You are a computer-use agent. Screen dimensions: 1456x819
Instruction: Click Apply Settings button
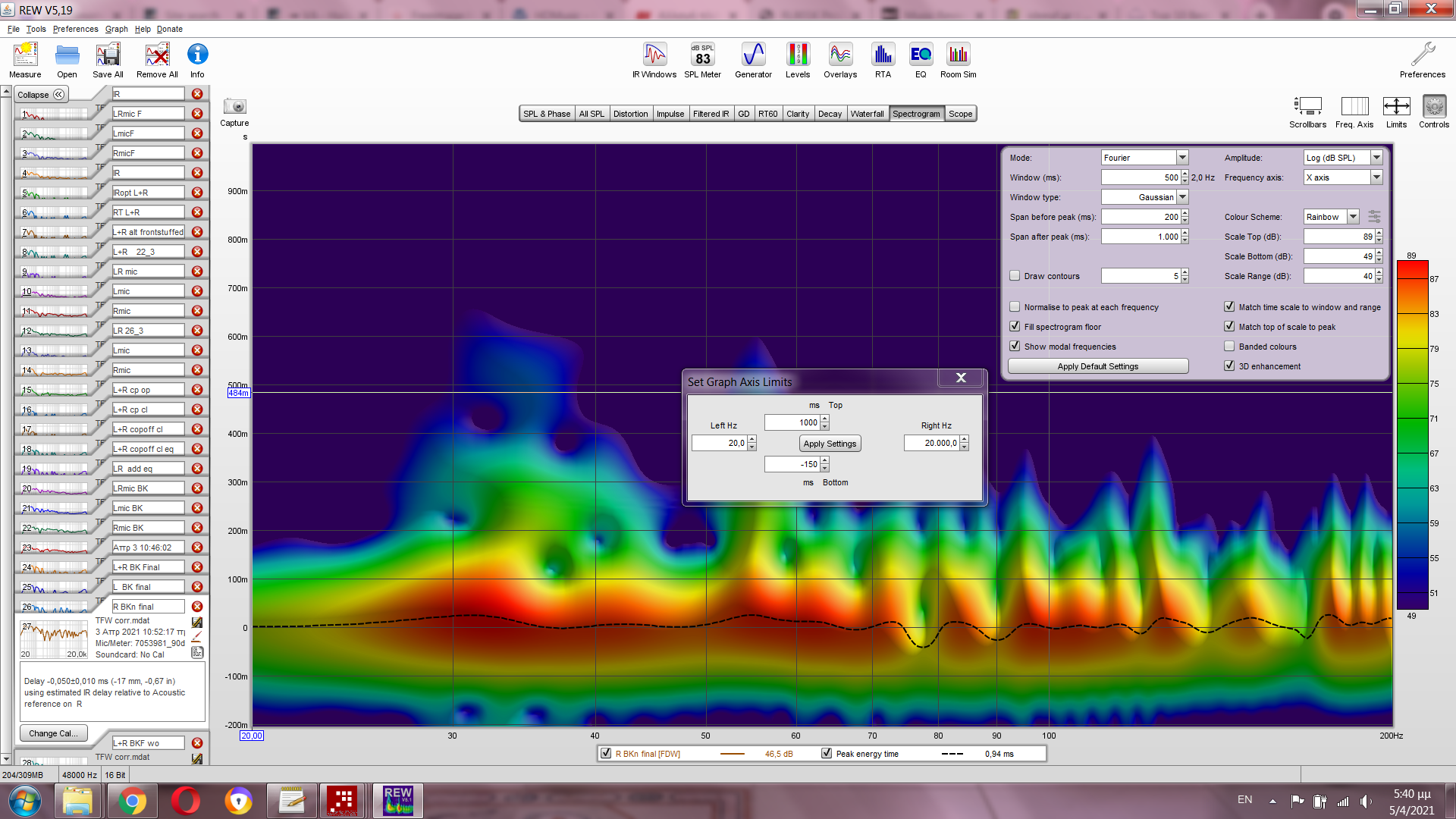click(830, 444)
